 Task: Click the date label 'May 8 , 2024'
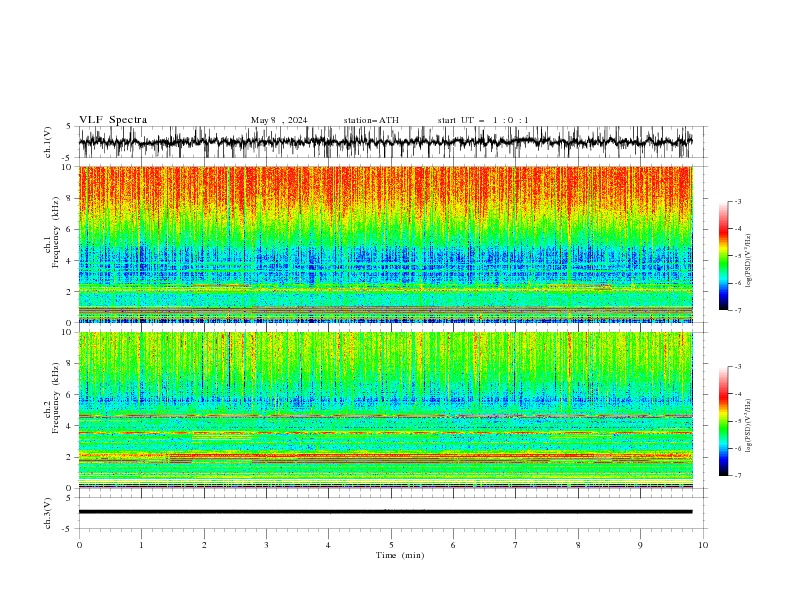(x=279, y=120)
